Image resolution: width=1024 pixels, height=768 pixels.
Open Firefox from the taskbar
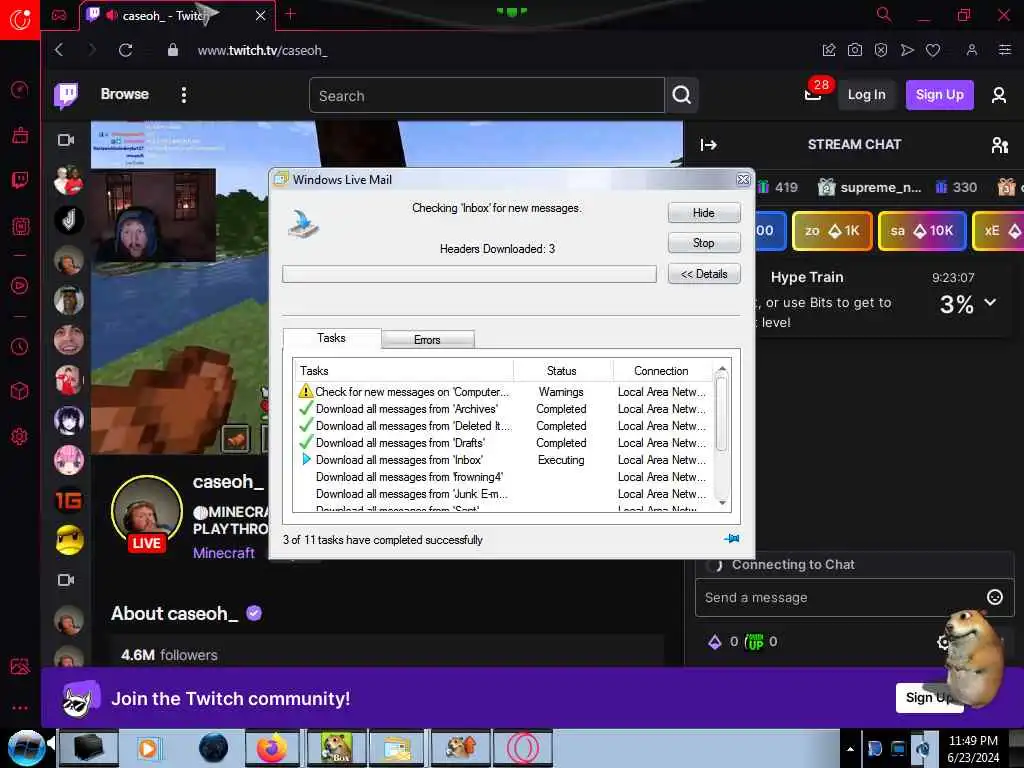272,748
